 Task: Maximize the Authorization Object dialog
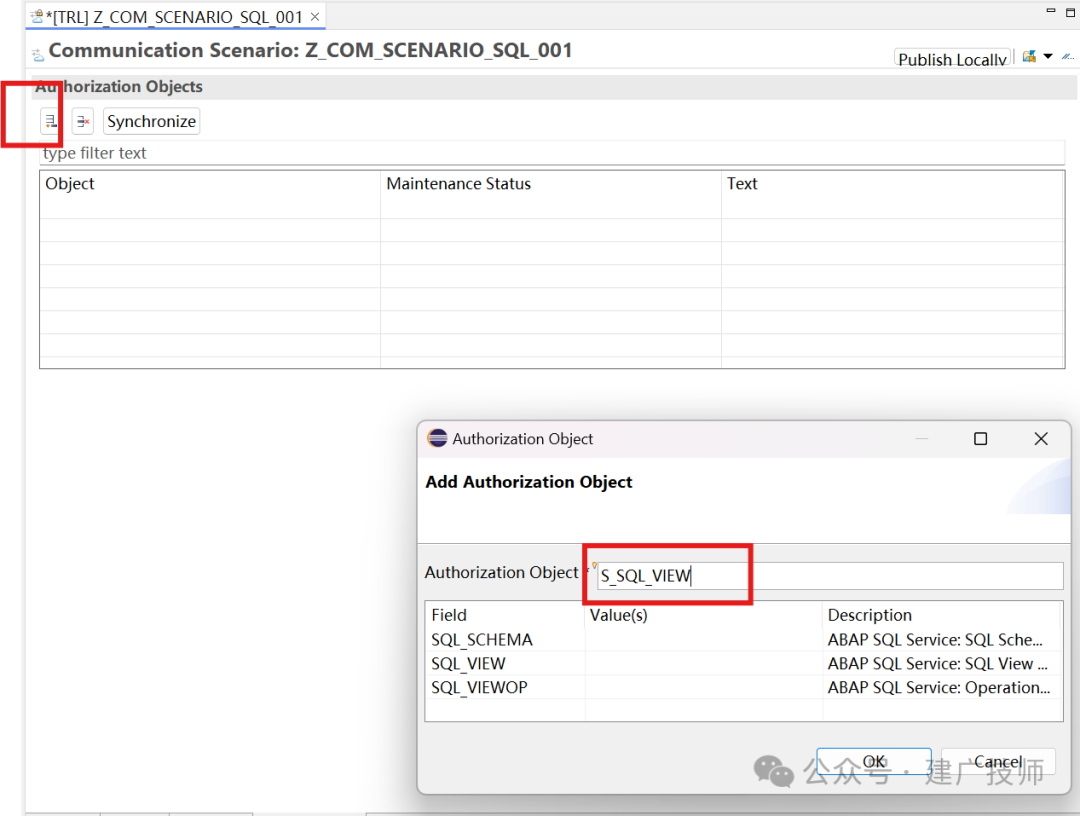coord(980,439)
